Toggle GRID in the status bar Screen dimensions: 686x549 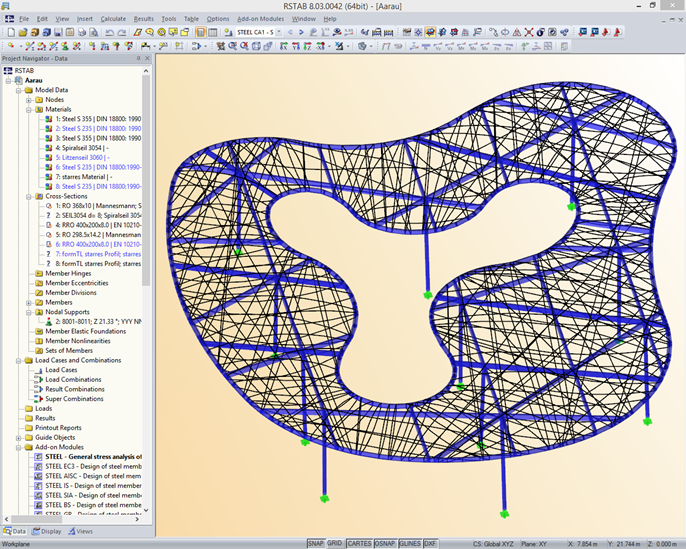[335, 543]
